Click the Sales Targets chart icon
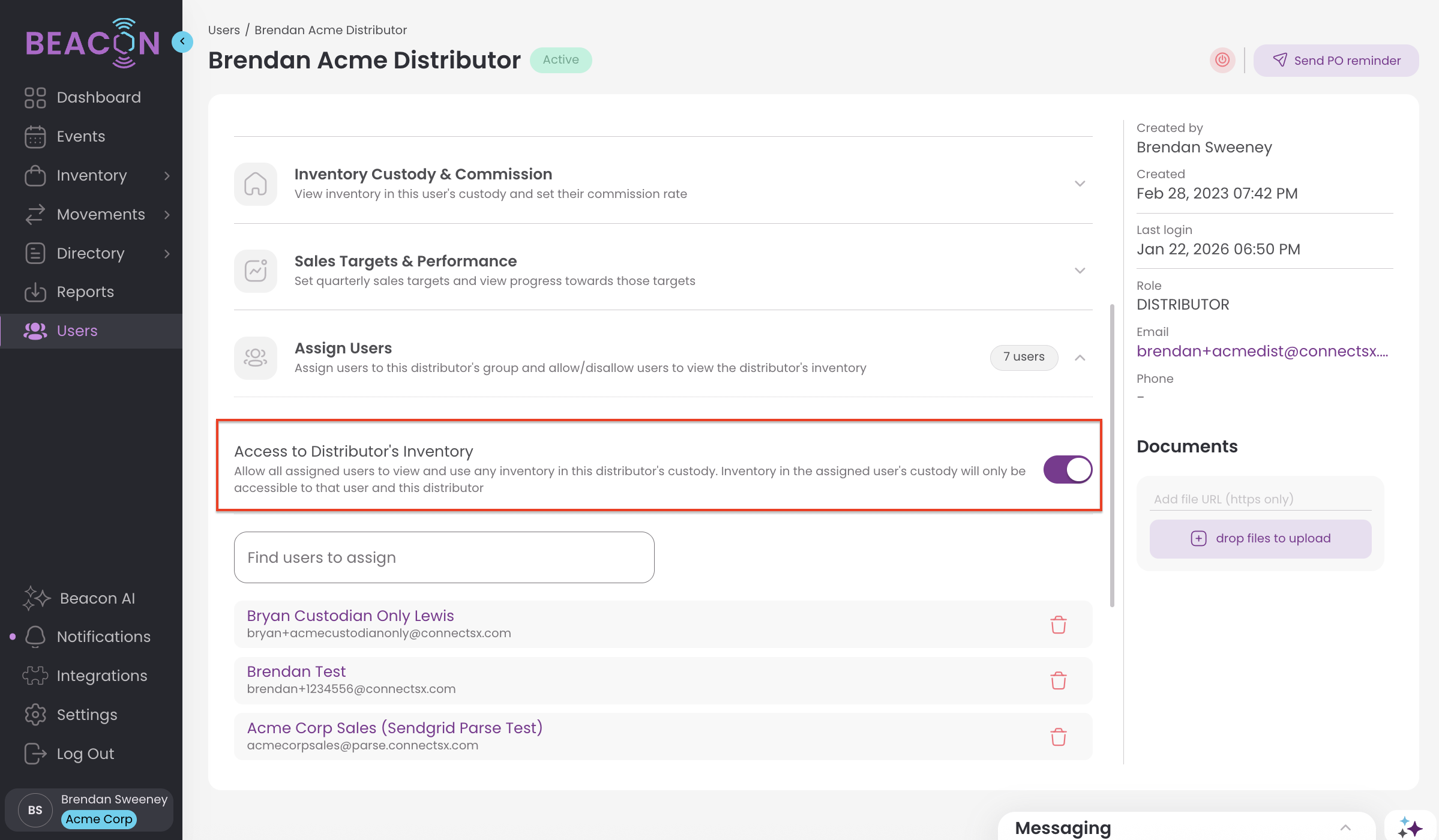The image size is (1439, 840). [256, 271]
